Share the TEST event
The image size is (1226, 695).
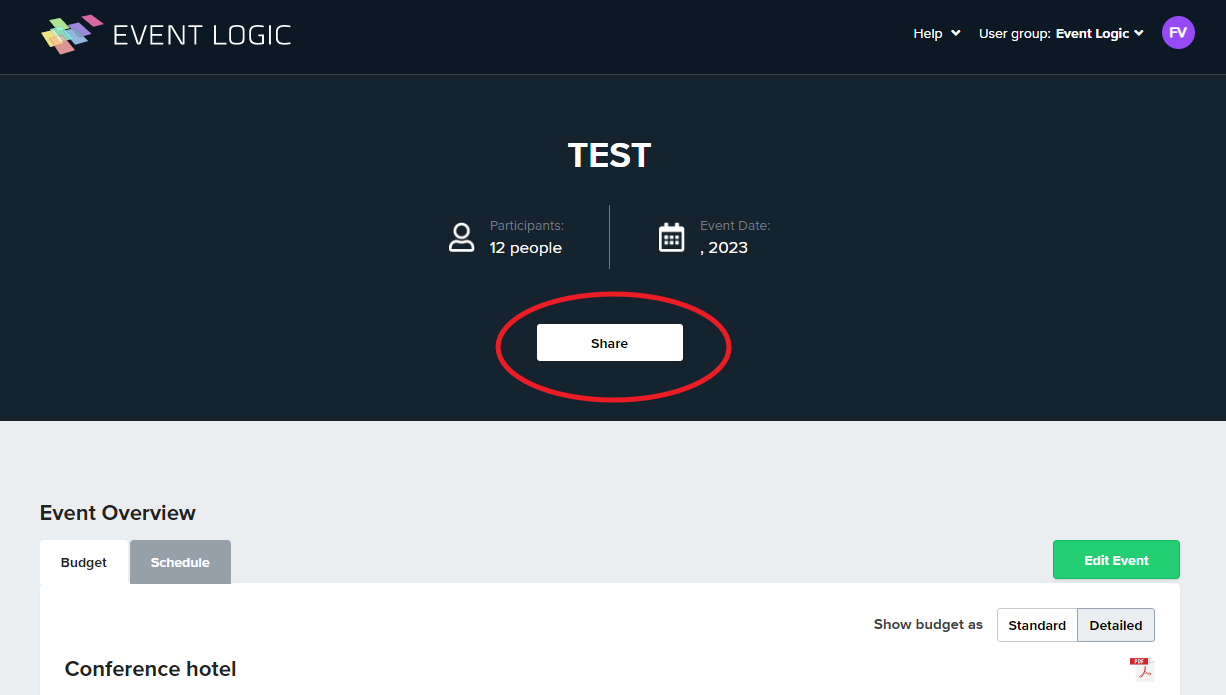[x=610, y=343]
